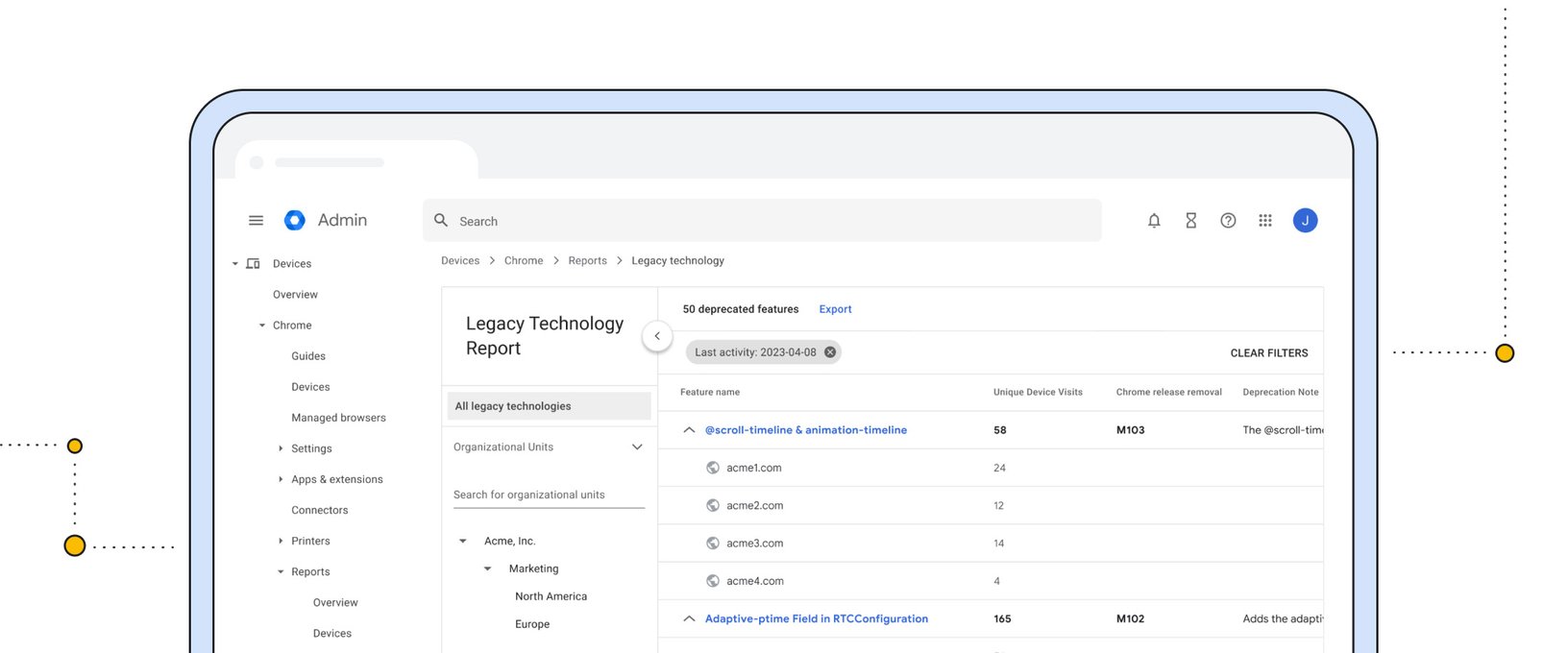Open the Google apps grid

tap(1265, 221)
